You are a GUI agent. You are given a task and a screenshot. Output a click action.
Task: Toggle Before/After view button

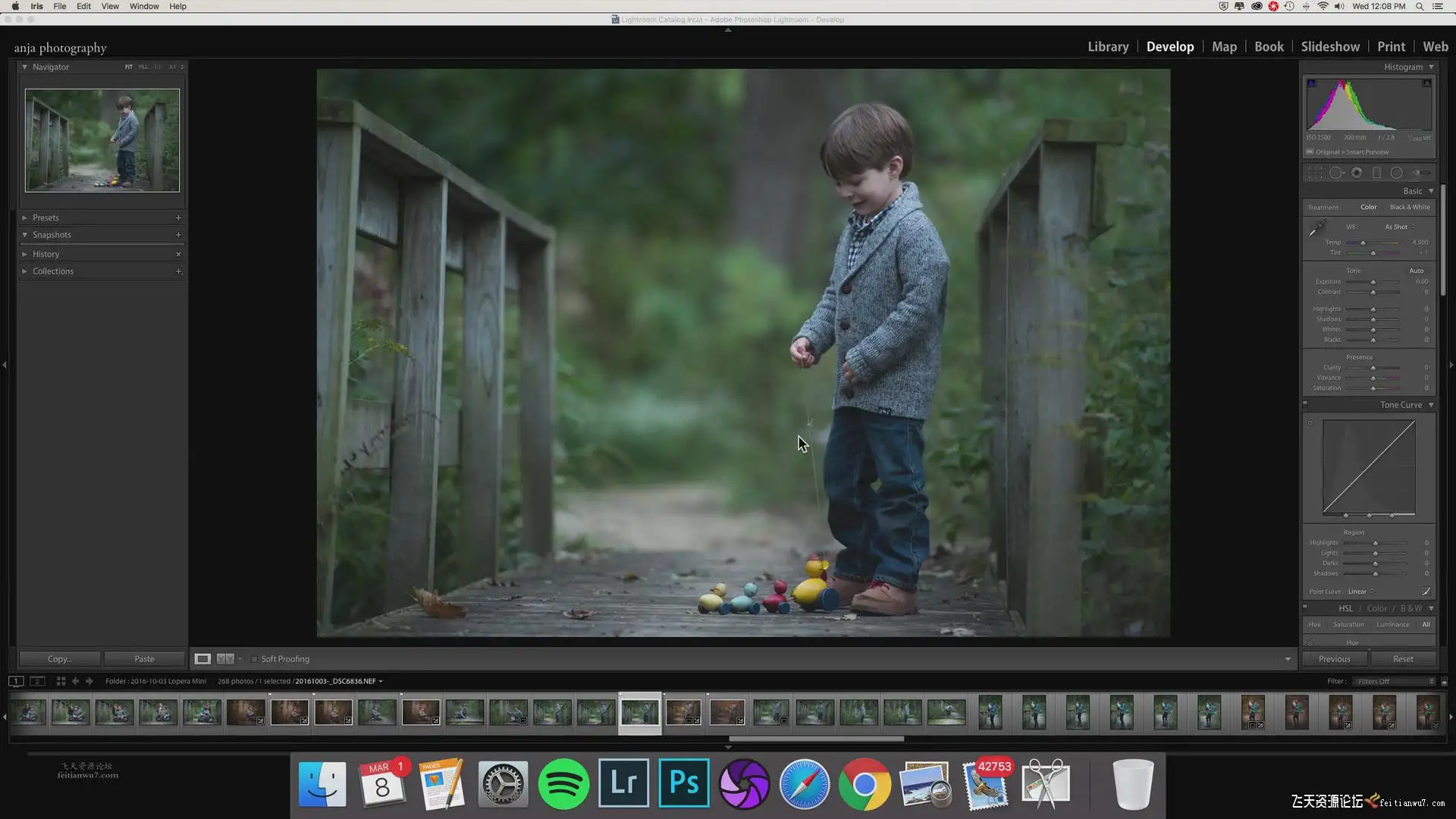click(x=225, y=659)
